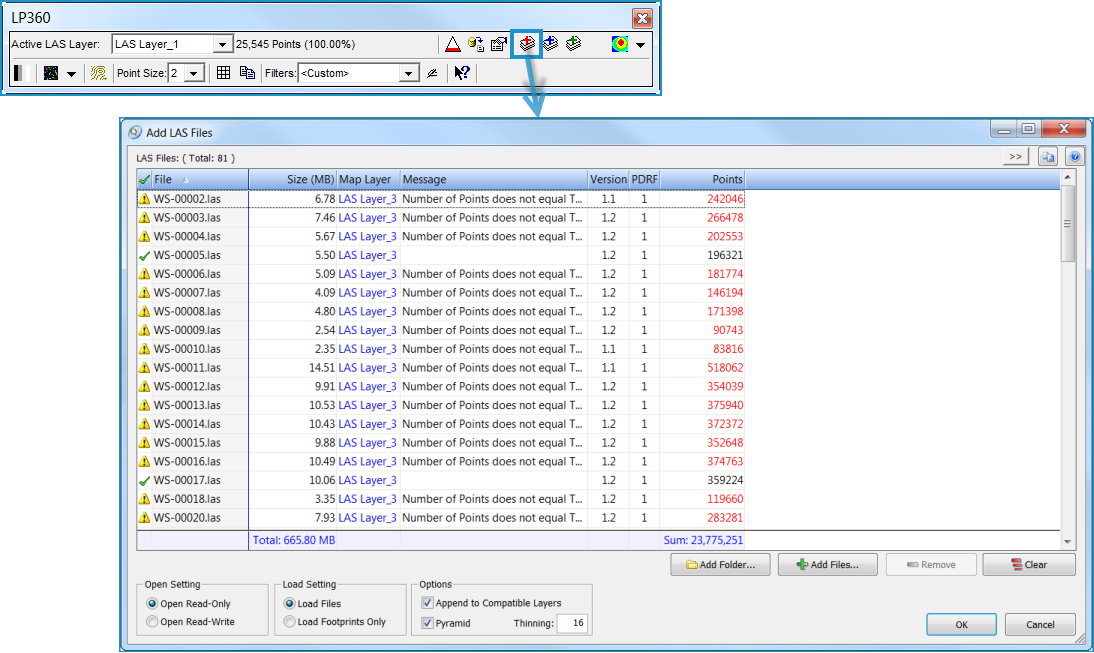Select Open Read-Write radio button

[x=152, y=622]
